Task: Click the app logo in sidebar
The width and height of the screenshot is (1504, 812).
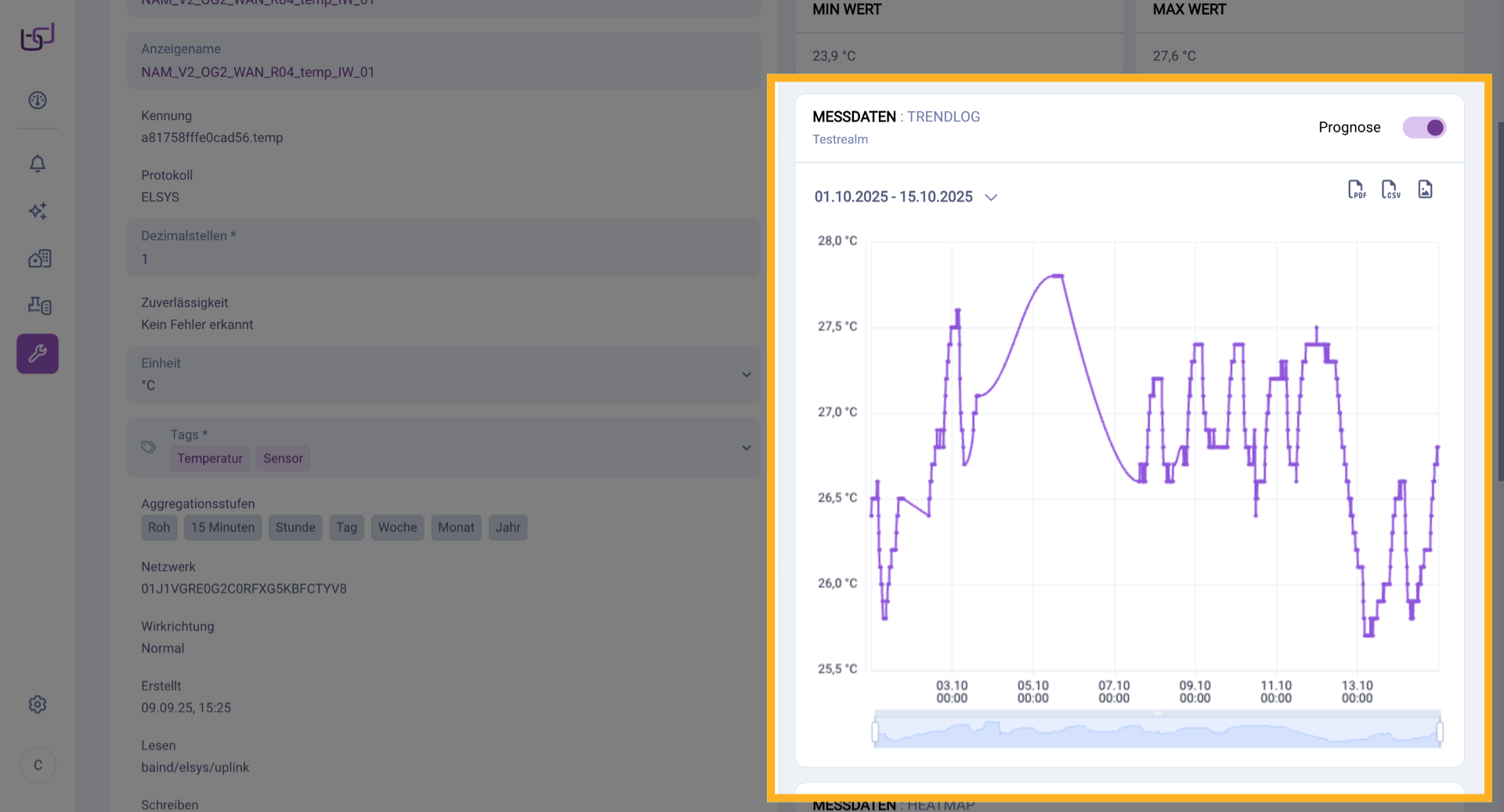Action: pos(38,37)
